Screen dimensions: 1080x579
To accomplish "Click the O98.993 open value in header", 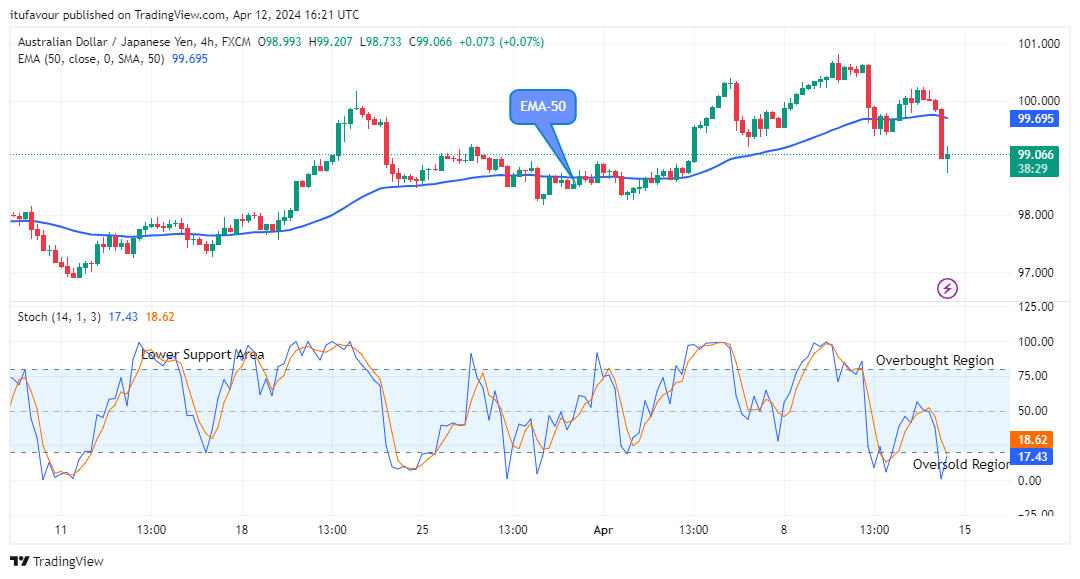I will [280, 42].
